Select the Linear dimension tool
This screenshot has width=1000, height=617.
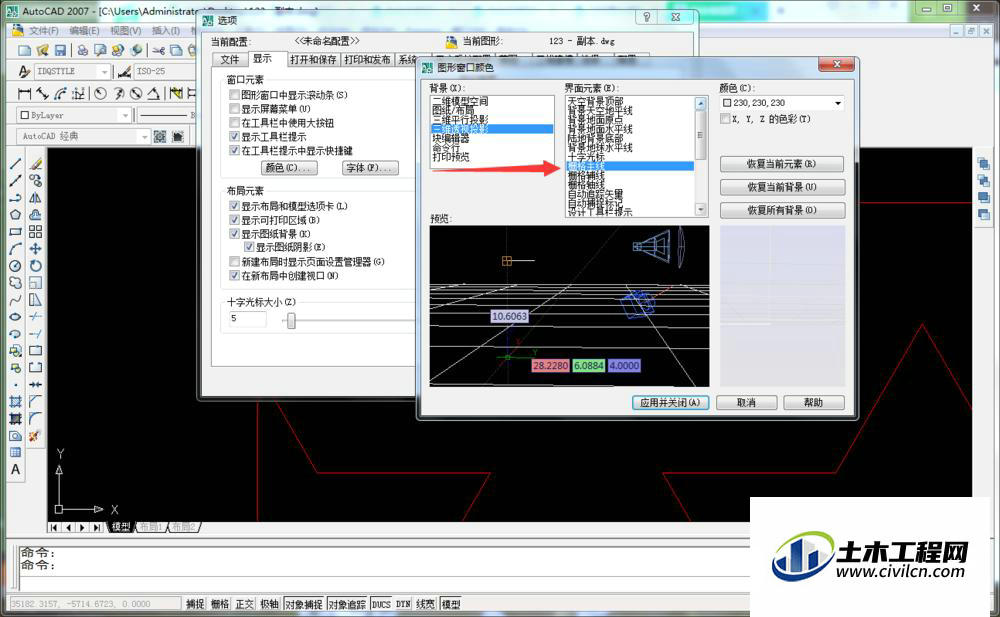coord(24,94)
